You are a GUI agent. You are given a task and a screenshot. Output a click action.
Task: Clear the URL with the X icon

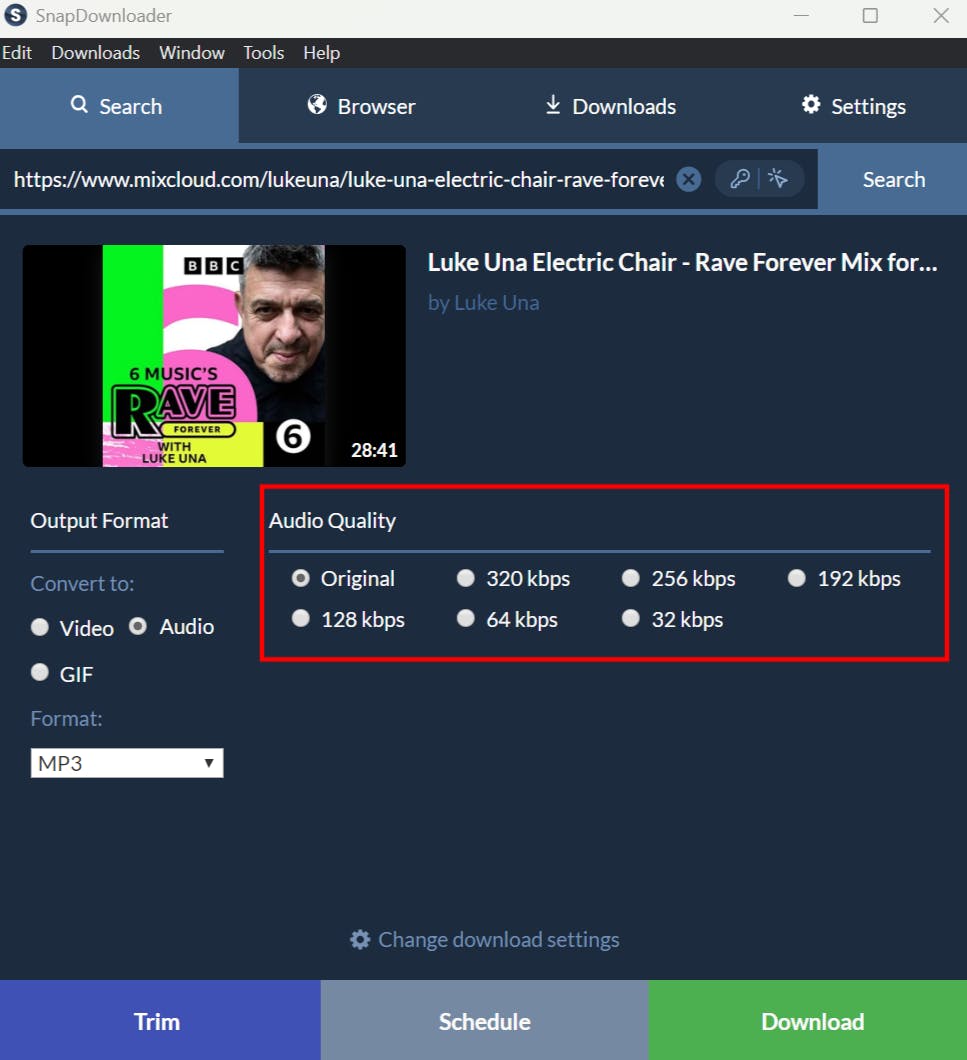point(688,179)
